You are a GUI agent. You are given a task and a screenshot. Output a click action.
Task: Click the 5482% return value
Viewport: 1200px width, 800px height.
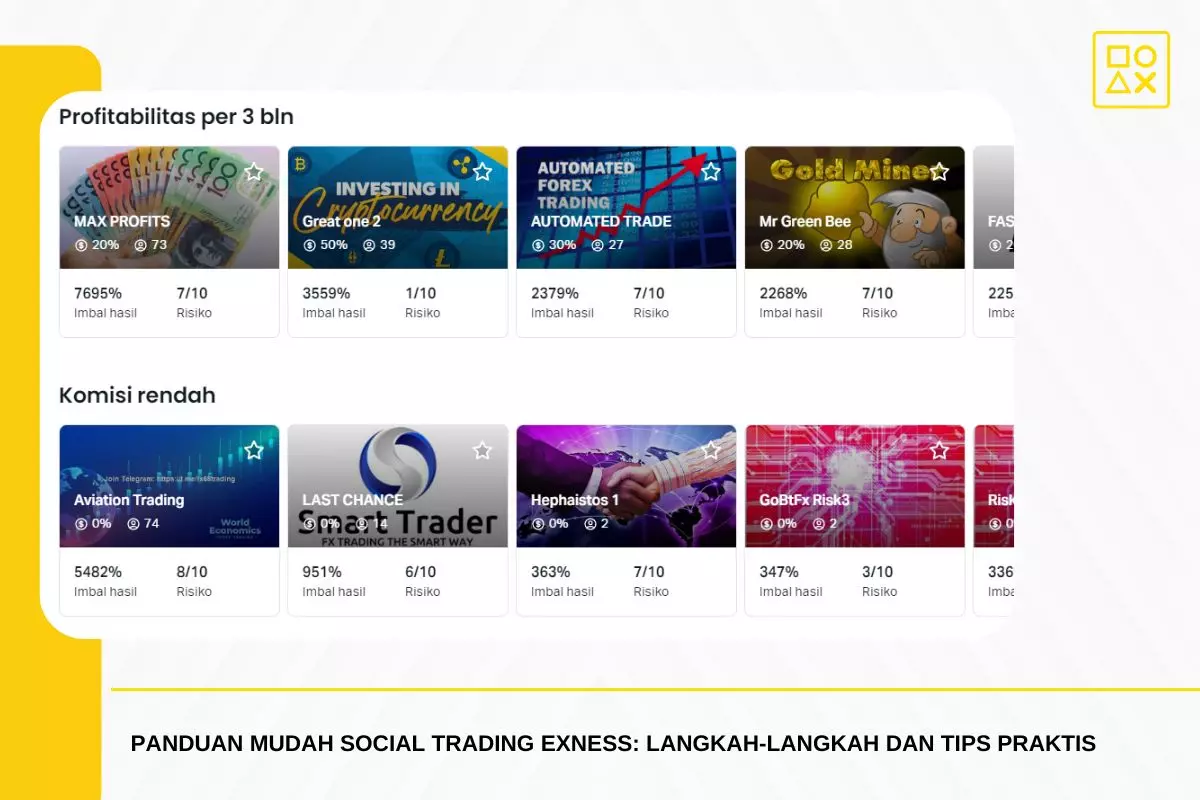(98, 572)
